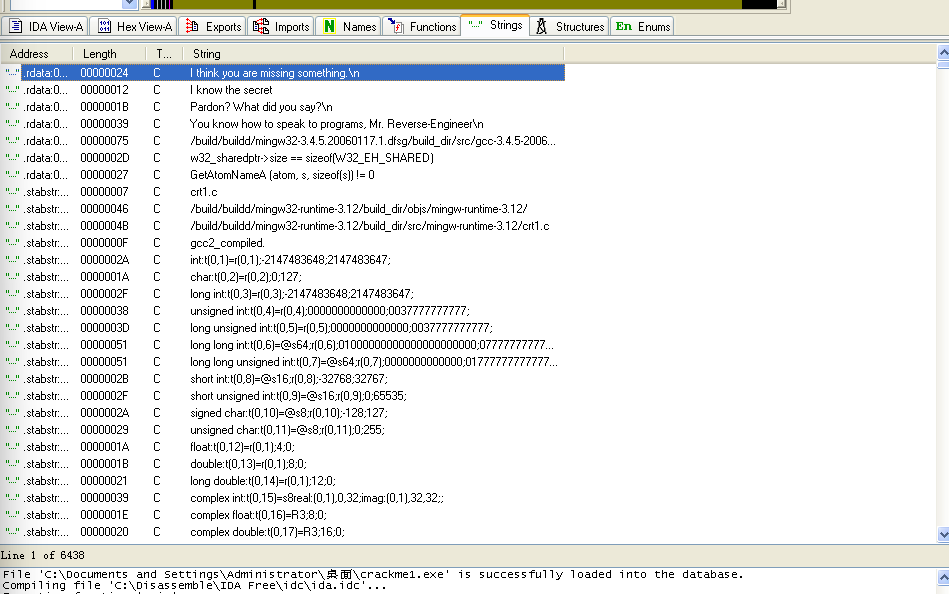Select the mingw-runtime-3.12/crt1.c path string

pyautogui.click(x=370, y=226)
